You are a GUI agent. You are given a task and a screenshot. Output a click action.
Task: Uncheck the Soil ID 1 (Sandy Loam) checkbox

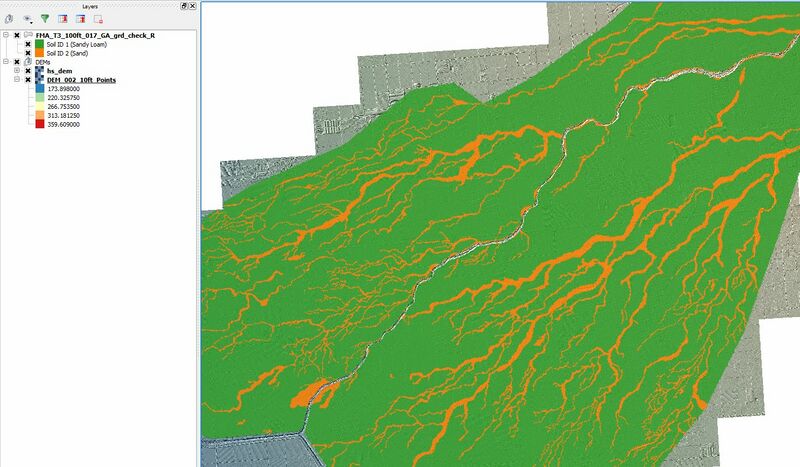[28, 44]
